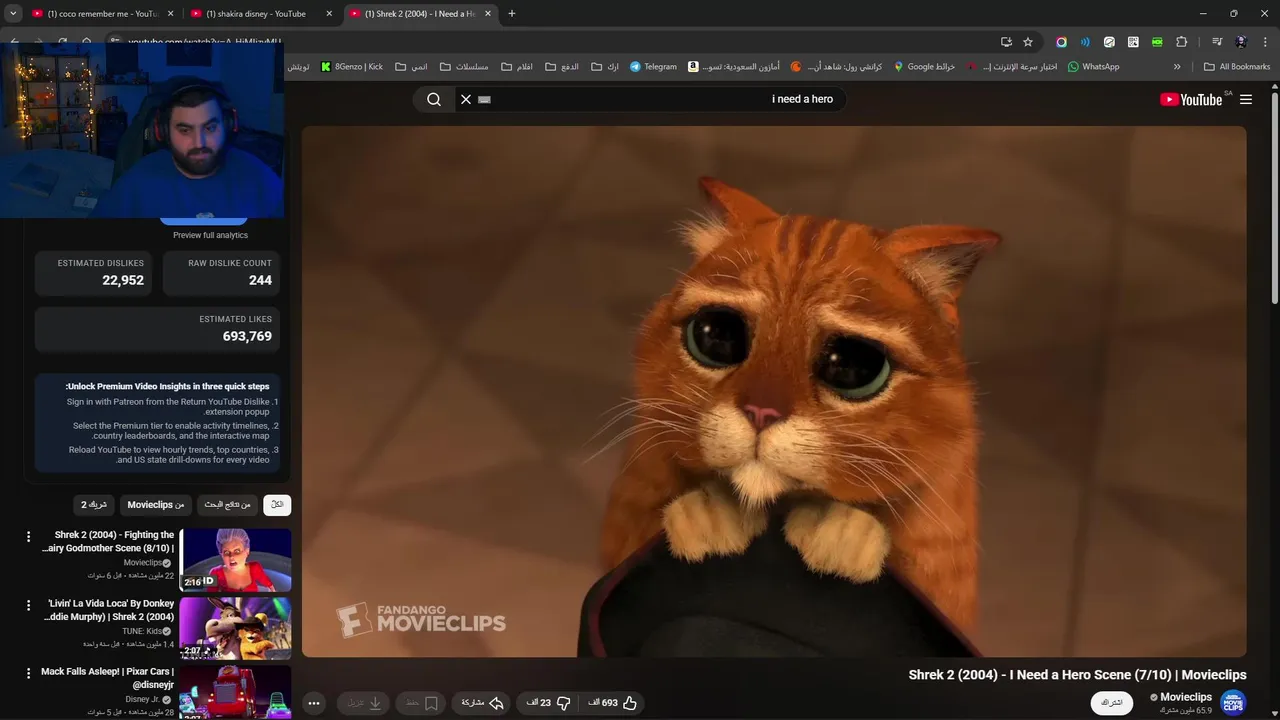1280x720 pixels.
Task: Click the keyboard icon in search box
Action: coord(485,99)
